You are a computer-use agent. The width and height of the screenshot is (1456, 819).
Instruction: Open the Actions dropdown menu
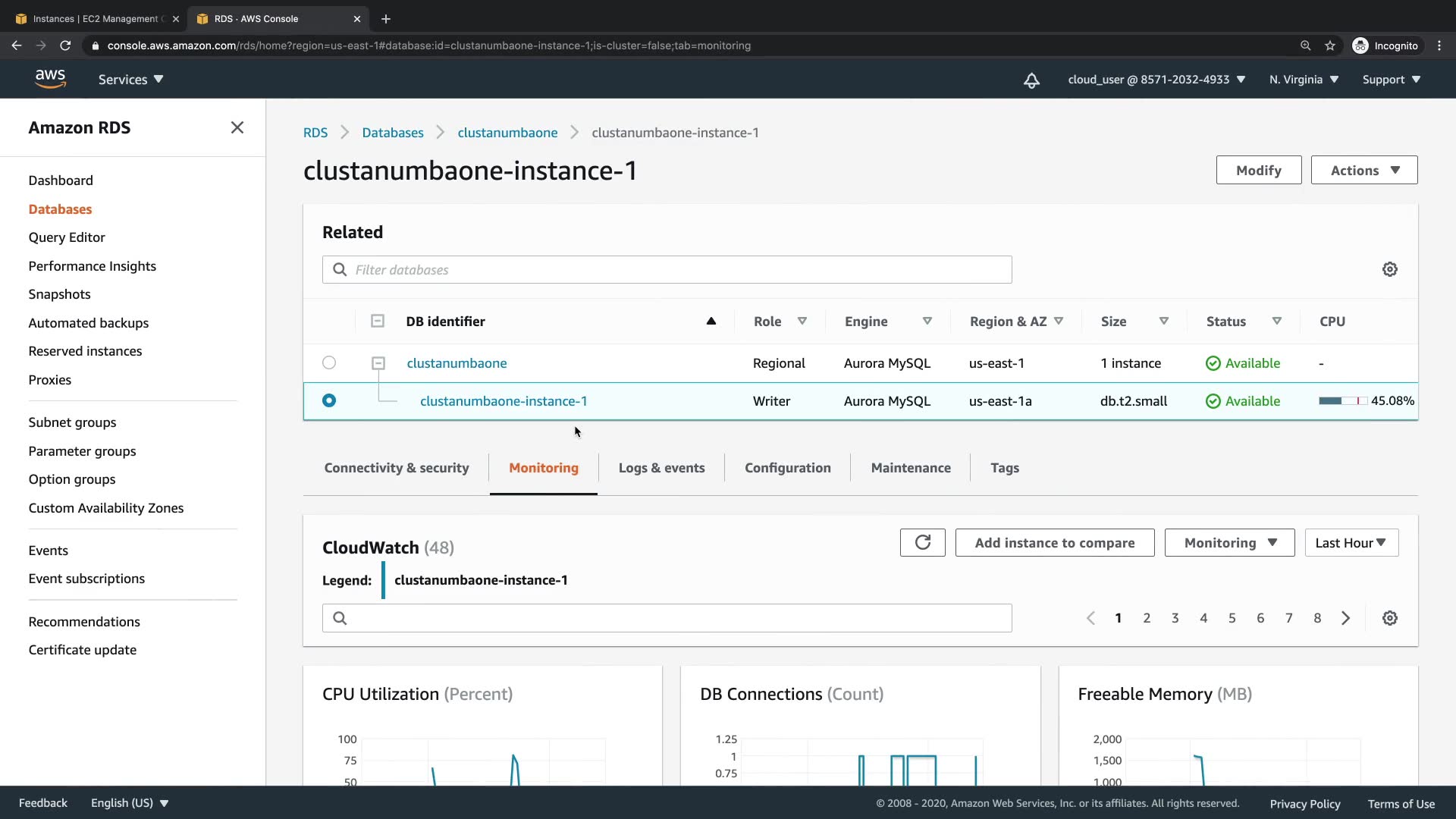tap(1363, 170)
